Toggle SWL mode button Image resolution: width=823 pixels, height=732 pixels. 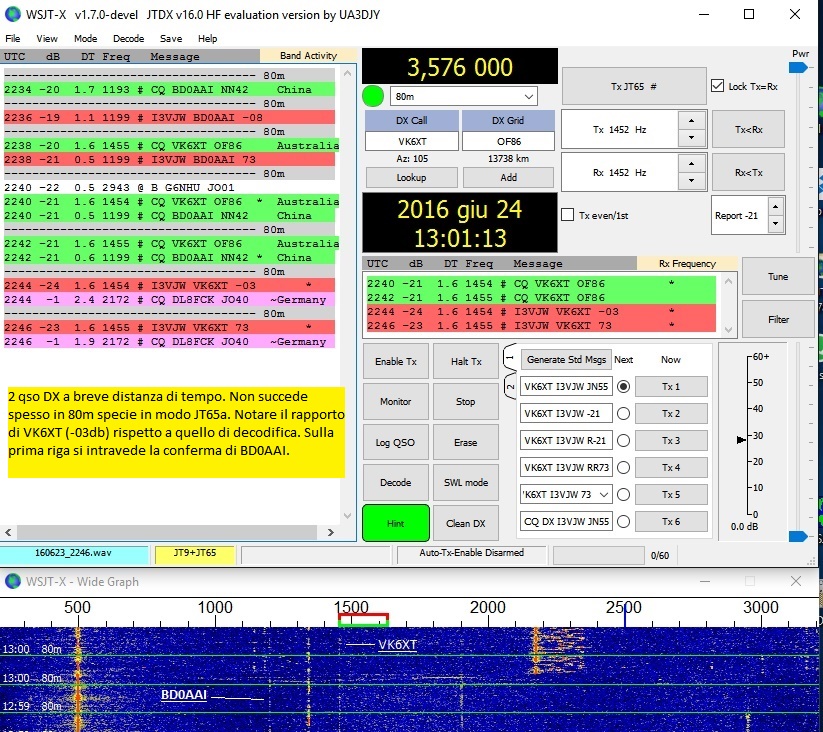tap(466, 482)
